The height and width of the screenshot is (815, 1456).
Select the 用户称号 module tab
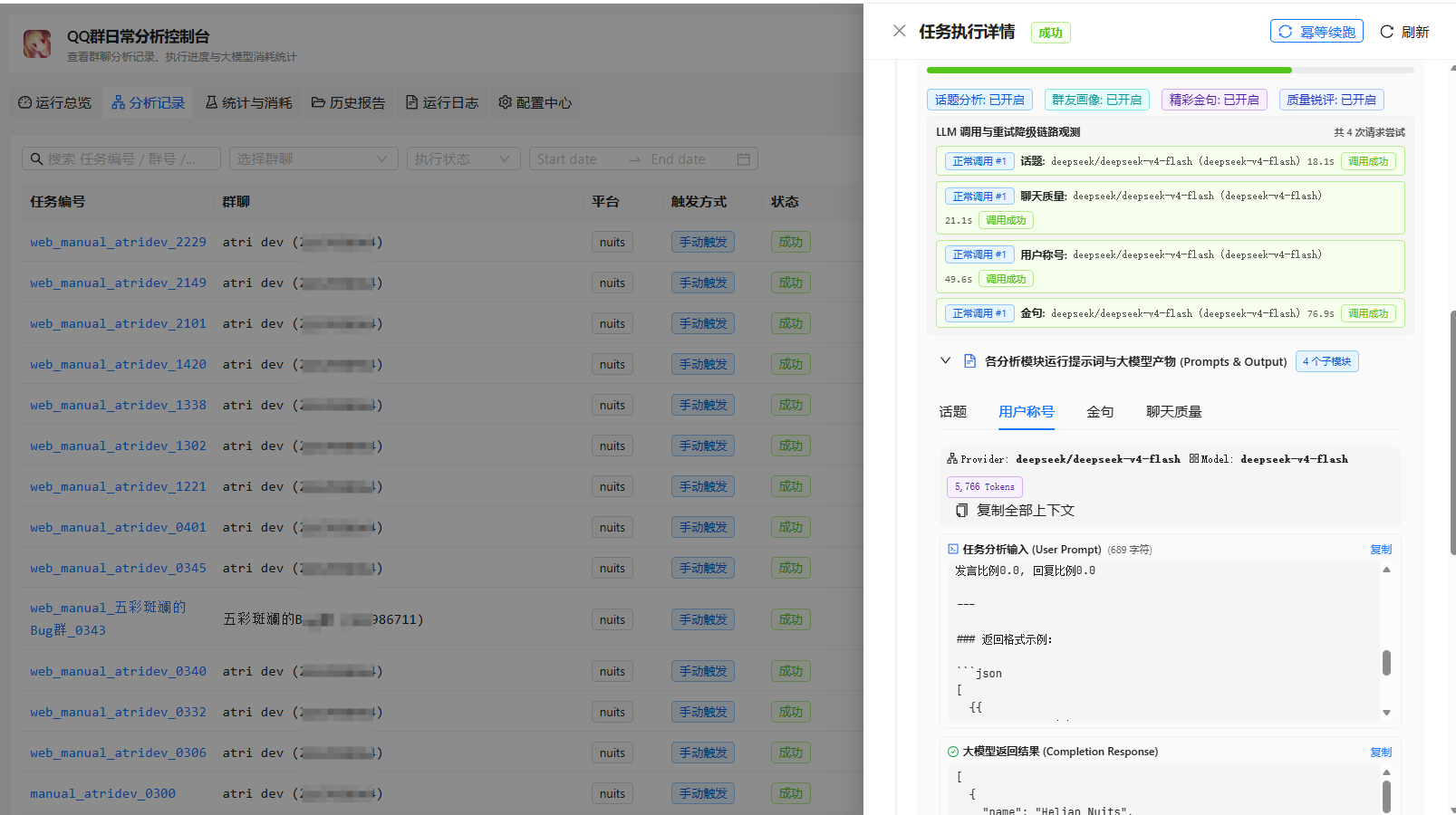(1026, 411)
